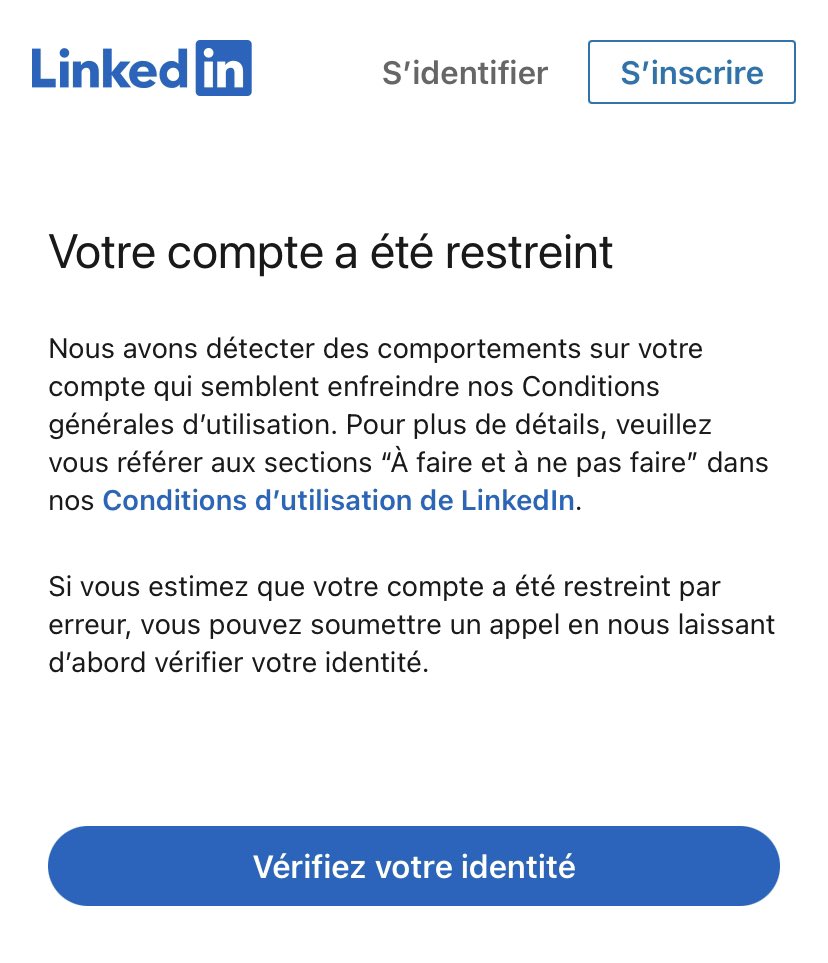The width and height of the screenshot is (828, 963).
Task: Click "d'abord vérifier votre identité" paragraph text
Action: (x=238, y=663)
